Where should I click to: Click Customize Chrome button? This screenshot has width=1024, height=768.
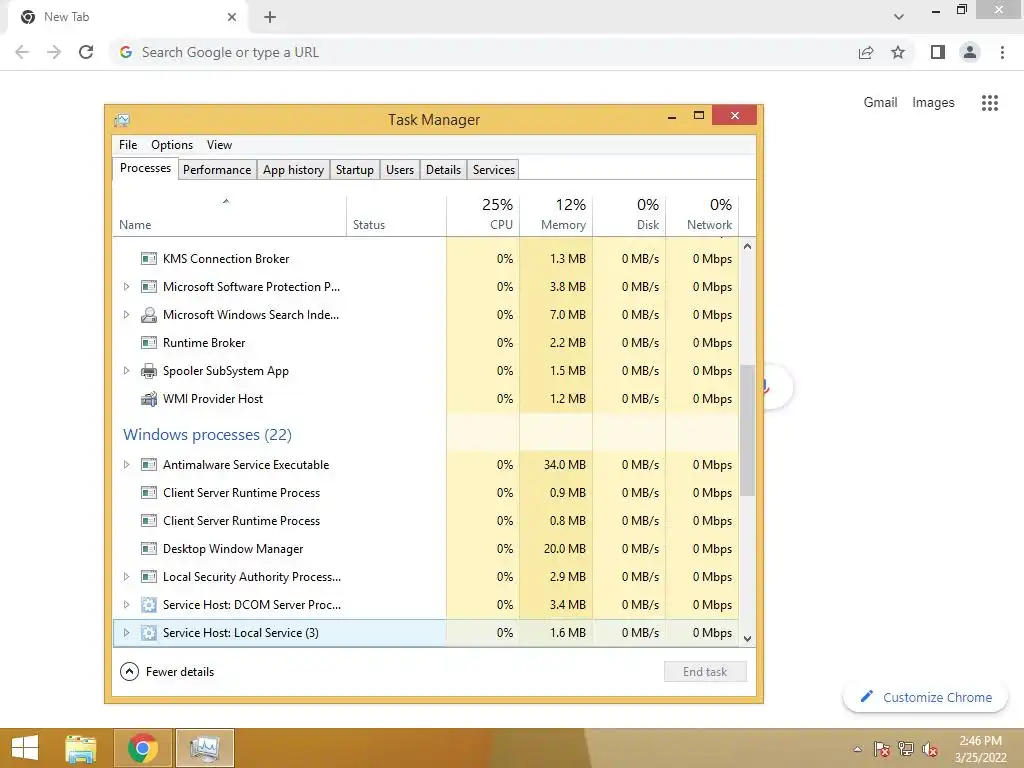point(925,697)
